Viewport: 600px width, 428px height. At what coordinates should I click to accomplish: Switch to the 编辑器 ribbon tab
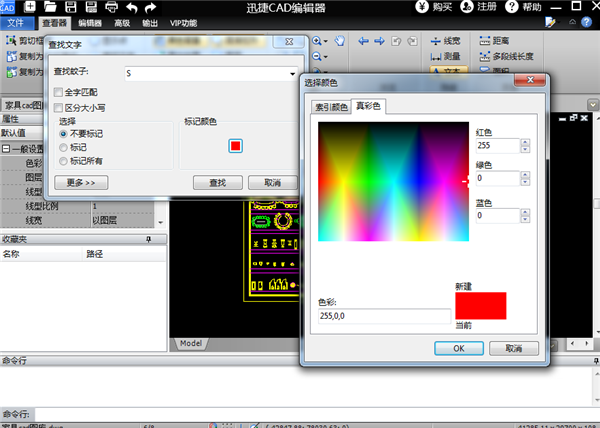[x=90, y=23]
